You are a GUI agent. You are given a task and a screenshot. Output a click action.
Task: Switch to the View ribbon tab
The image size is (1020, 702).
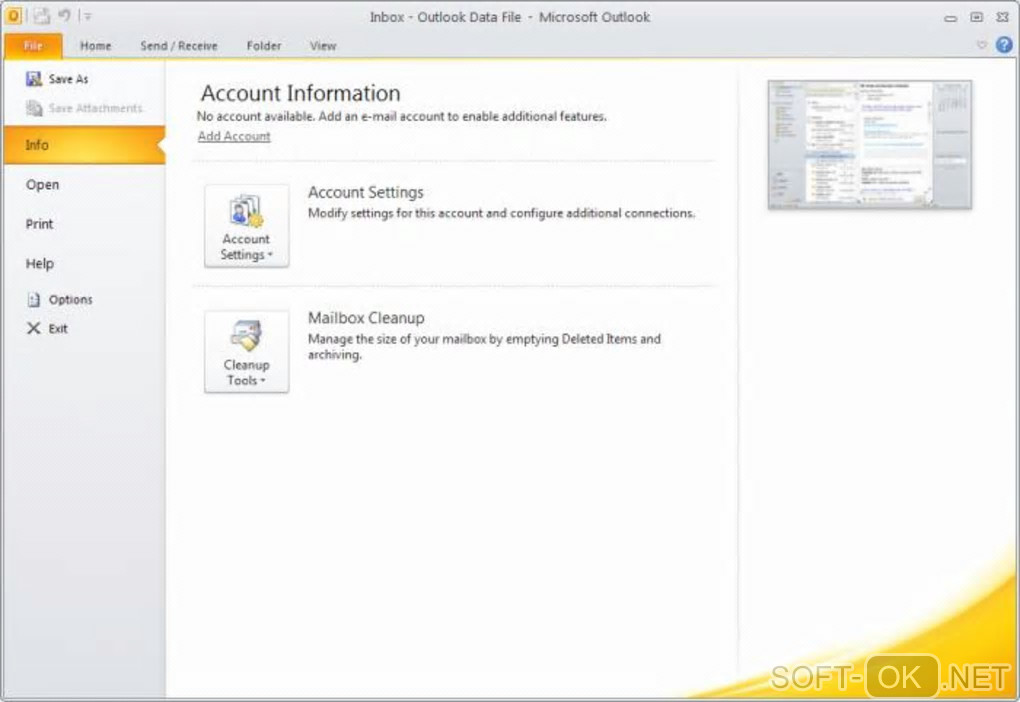click(323, 46)
